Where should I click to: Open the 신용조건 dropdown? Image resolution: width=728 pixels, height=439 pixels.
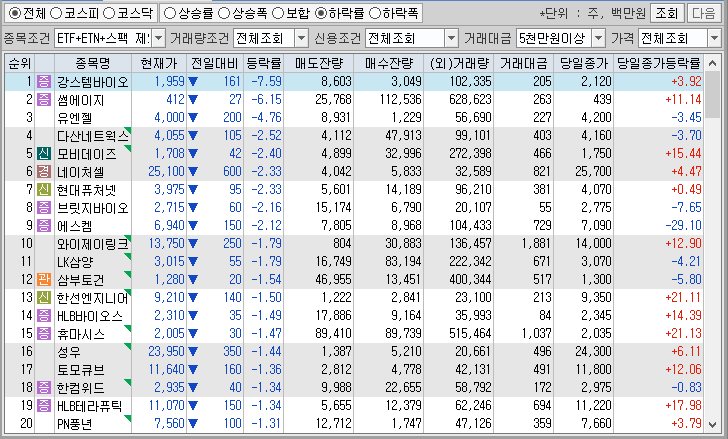pos(451,38)
